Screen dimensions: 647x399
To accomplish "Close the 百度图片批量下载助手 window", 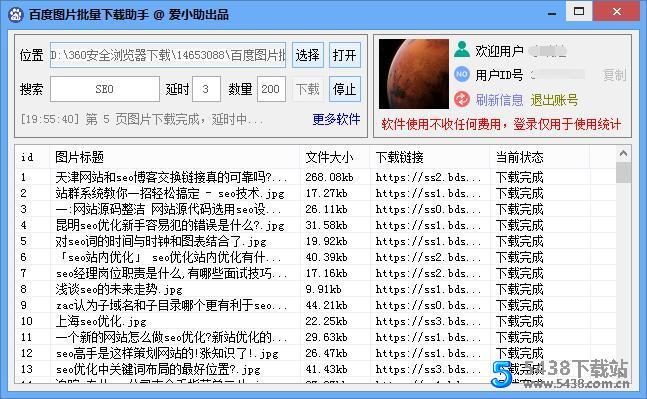I will point(617,11).
